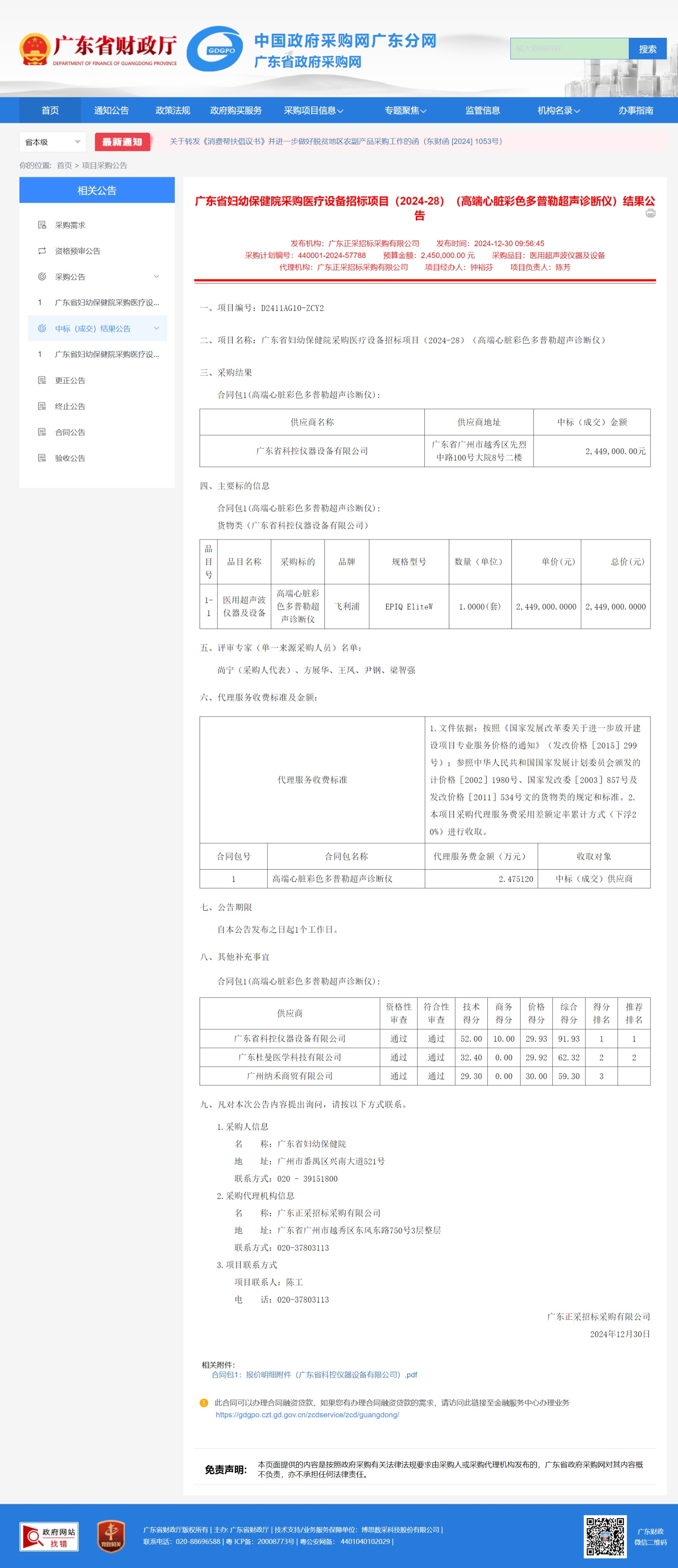Open the 办事指南 nav item
The image size is (678, 1568).
point(635,110)
